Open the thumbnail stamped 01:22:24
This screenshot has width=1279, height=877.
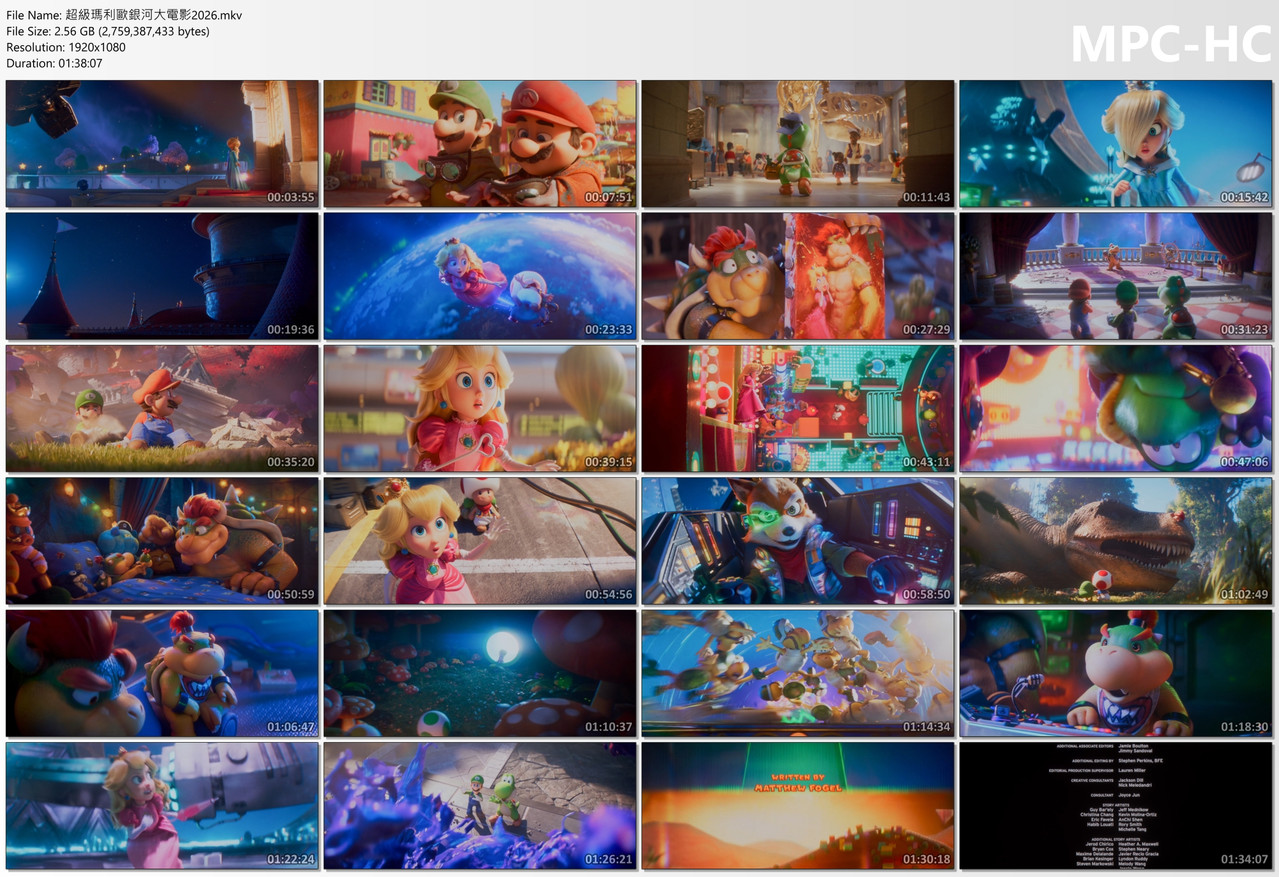click(x=162, y=805)
